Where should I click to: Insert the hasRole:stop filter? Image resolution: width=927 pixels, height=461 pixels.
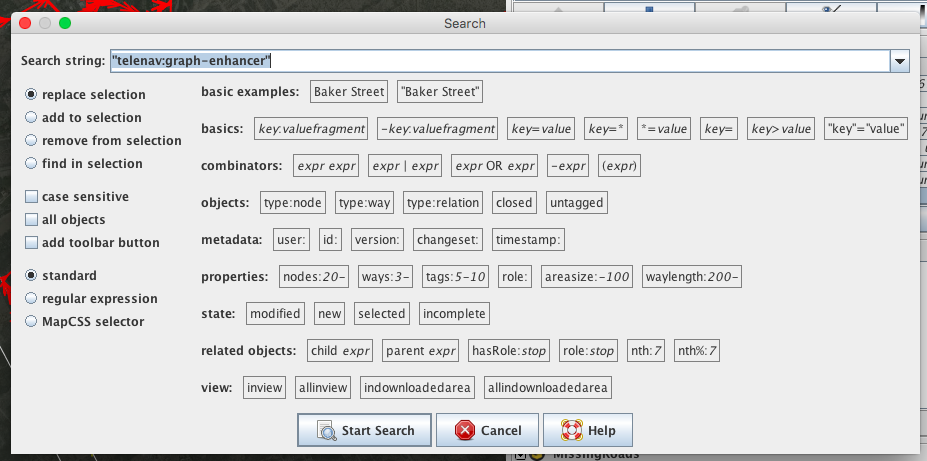[x=508, y=351]
